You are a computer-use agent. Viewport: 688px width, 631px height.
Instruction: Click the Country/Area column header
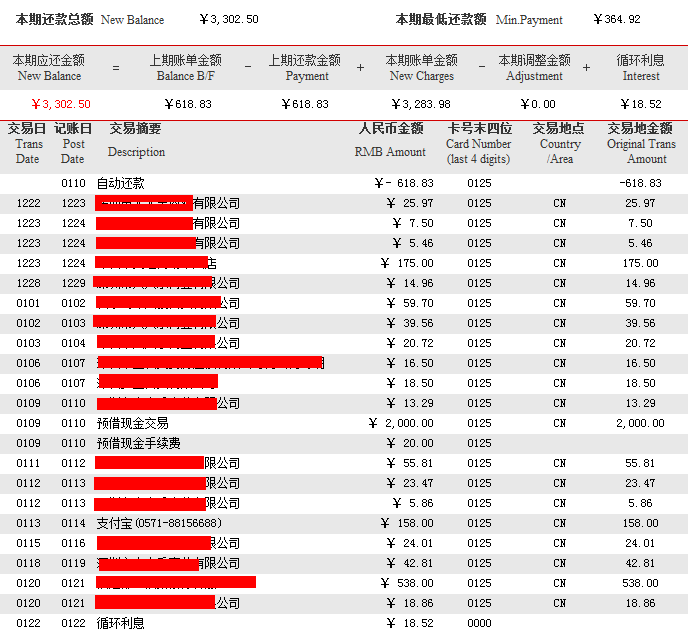(559, 143)
